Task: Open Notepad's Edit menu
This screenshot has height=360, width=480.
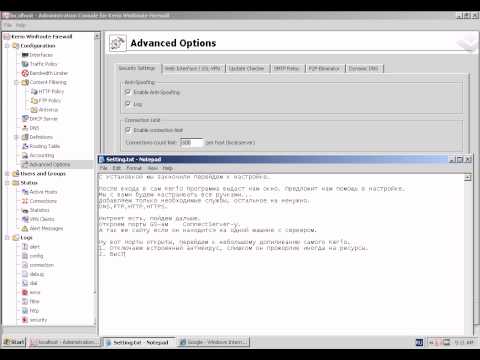Action: [x=116, y=168]
